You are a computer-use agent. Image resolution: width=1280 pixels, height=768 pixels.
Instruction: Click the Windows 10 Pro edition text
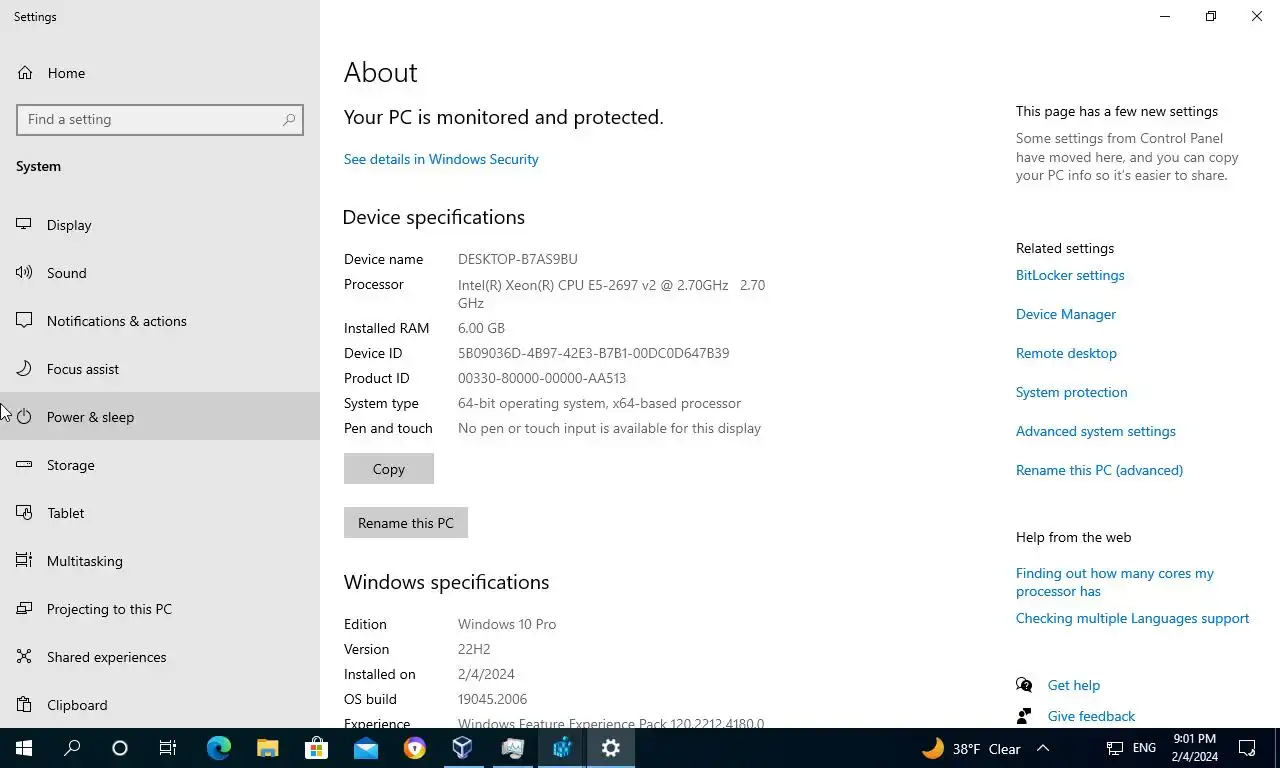(x=507, y=624)
